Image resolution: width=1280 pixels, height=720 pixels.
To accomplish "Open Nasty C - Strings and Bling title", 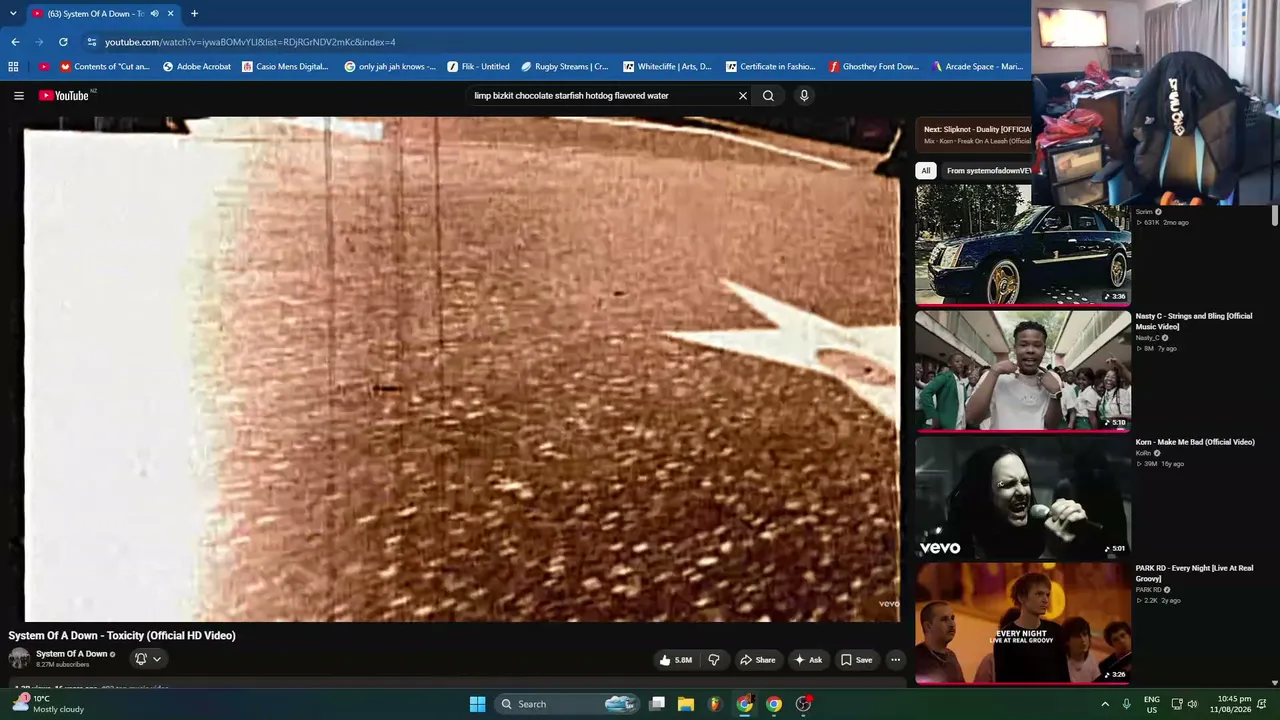I will [1193, 321].
